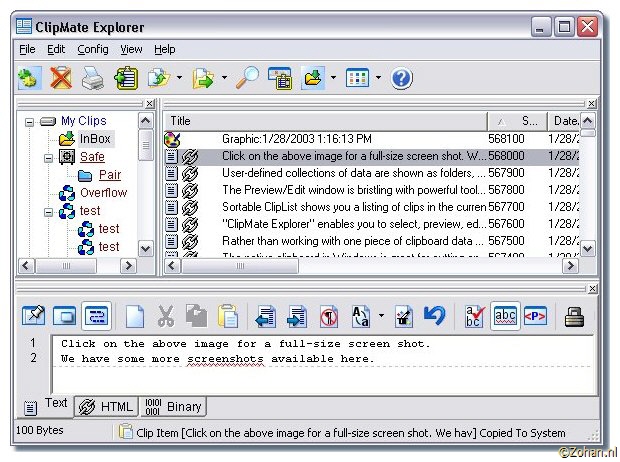The height and width of the screenshot is (462, 620).
Task: Toggle the word wrap icon in editor toolbar
Action: point(96,316)
